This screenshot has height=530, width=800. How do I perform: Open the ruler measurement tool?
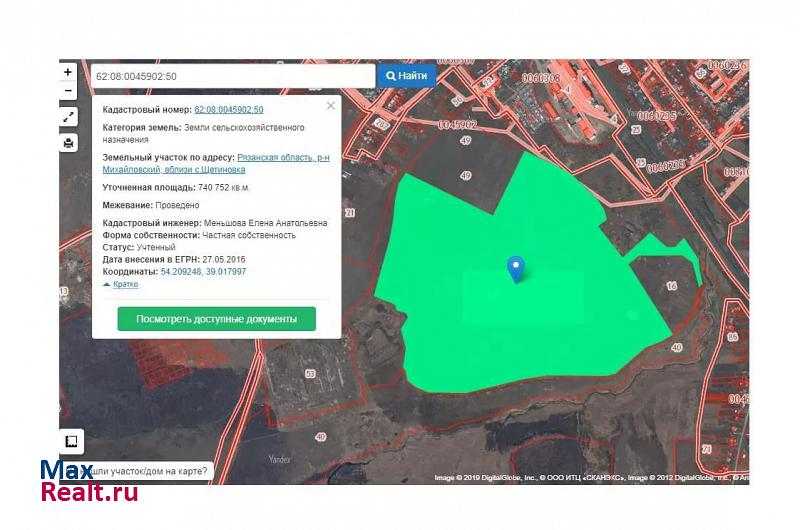coord(71,441)
